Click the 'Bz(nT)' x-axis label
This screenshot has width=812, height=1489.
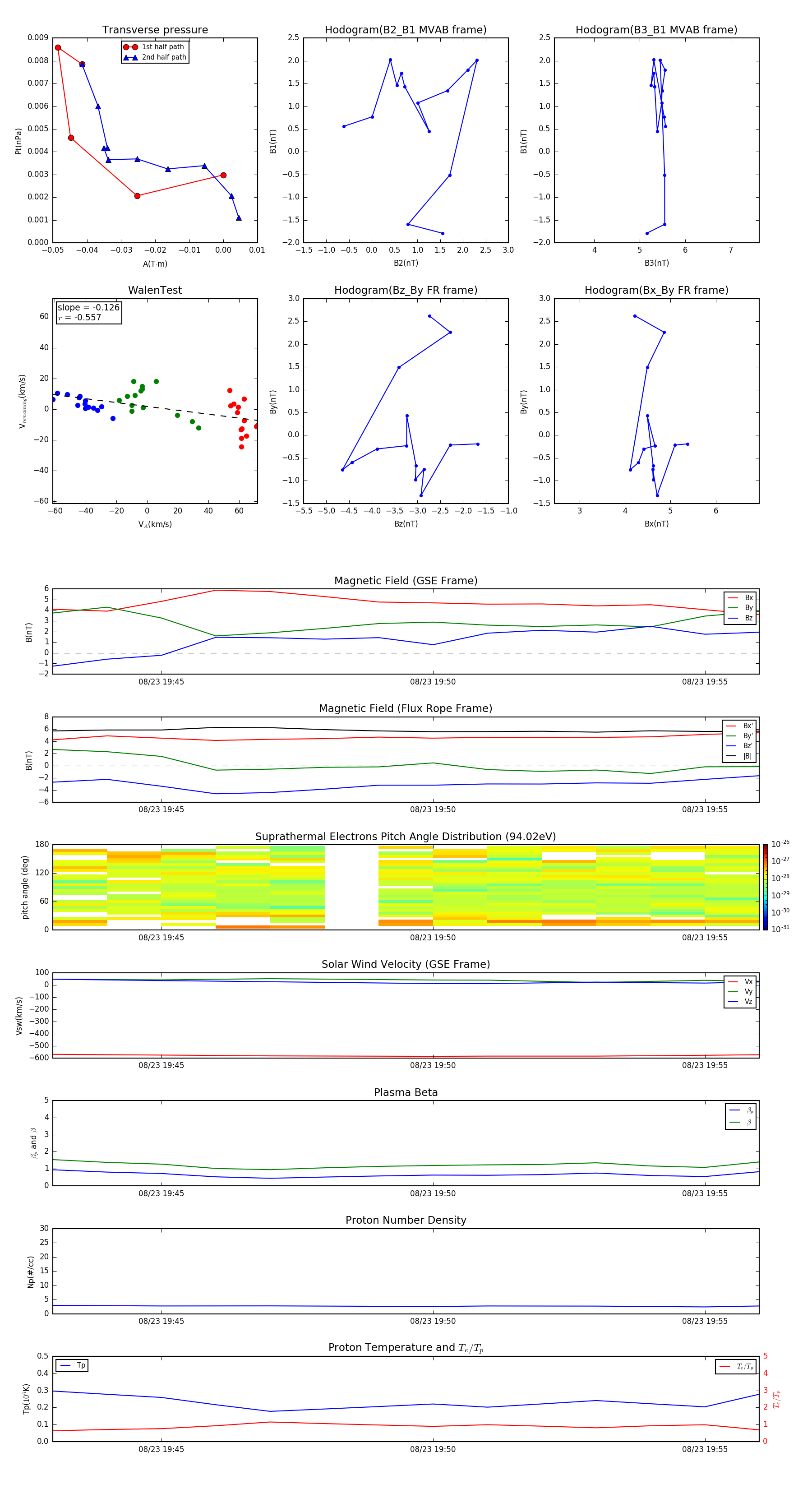pos(406,524)
